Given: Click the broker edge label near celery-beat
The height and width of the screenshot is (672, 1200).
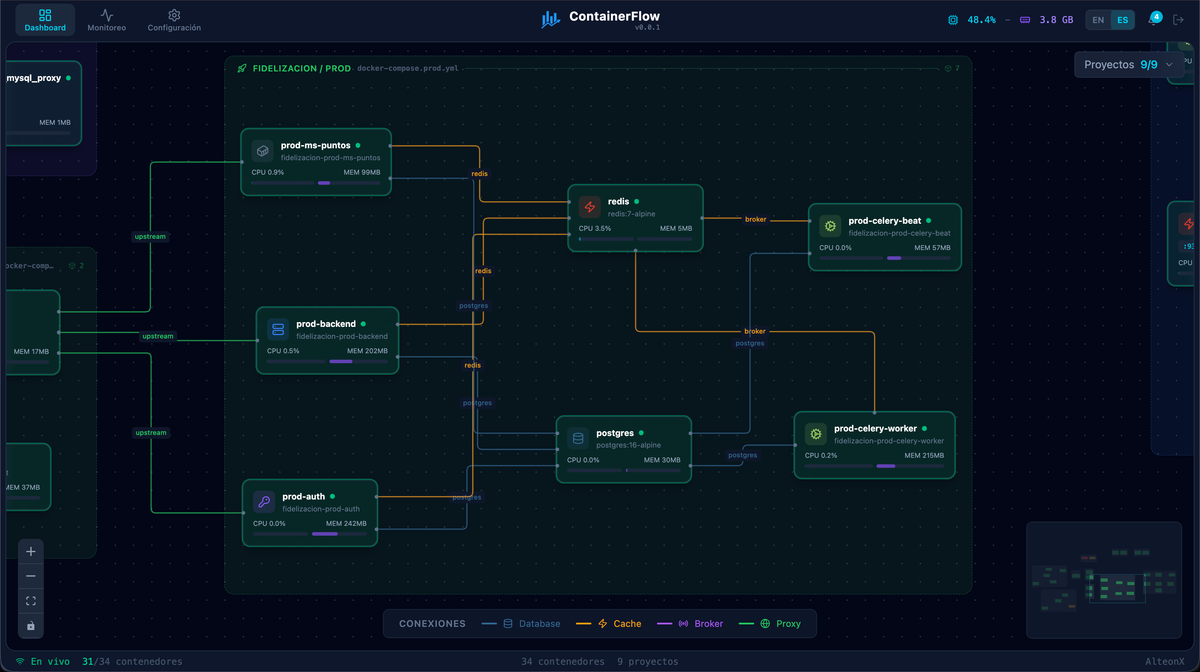Looking at the screenshot, I should [755, 219].
